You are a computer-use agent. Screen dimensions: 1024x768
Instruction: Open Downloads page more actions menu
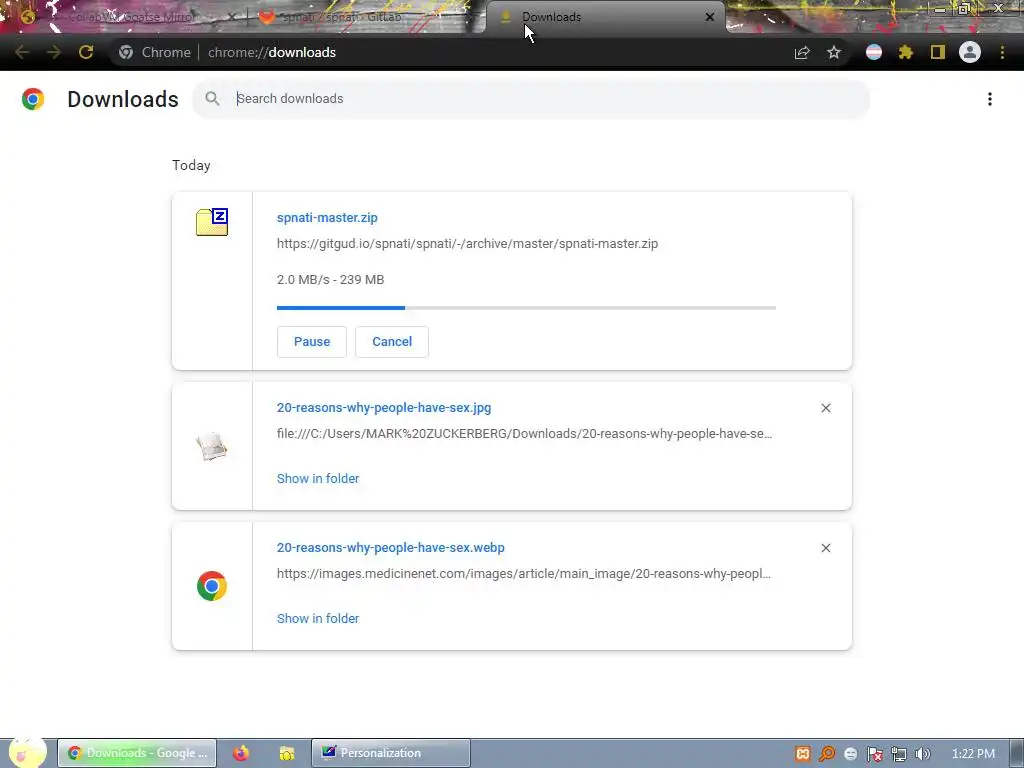tap(990, 99)
